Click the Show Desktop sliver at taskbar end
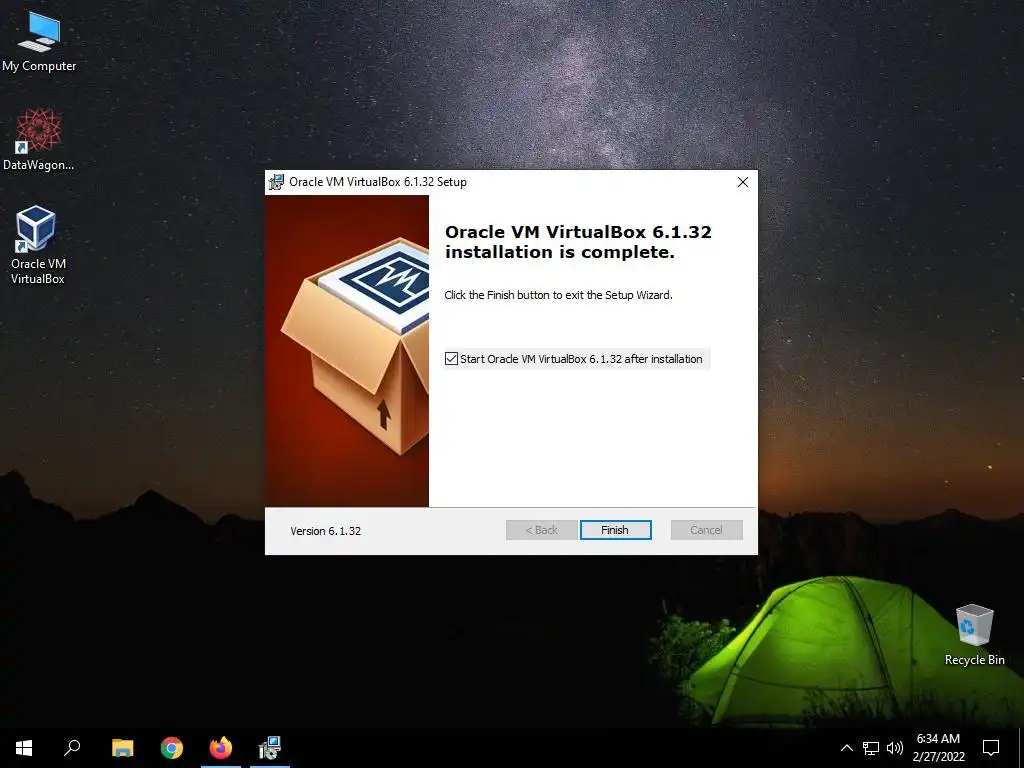The height and width of the screenshot is (768, 1024). point(1021,748)
